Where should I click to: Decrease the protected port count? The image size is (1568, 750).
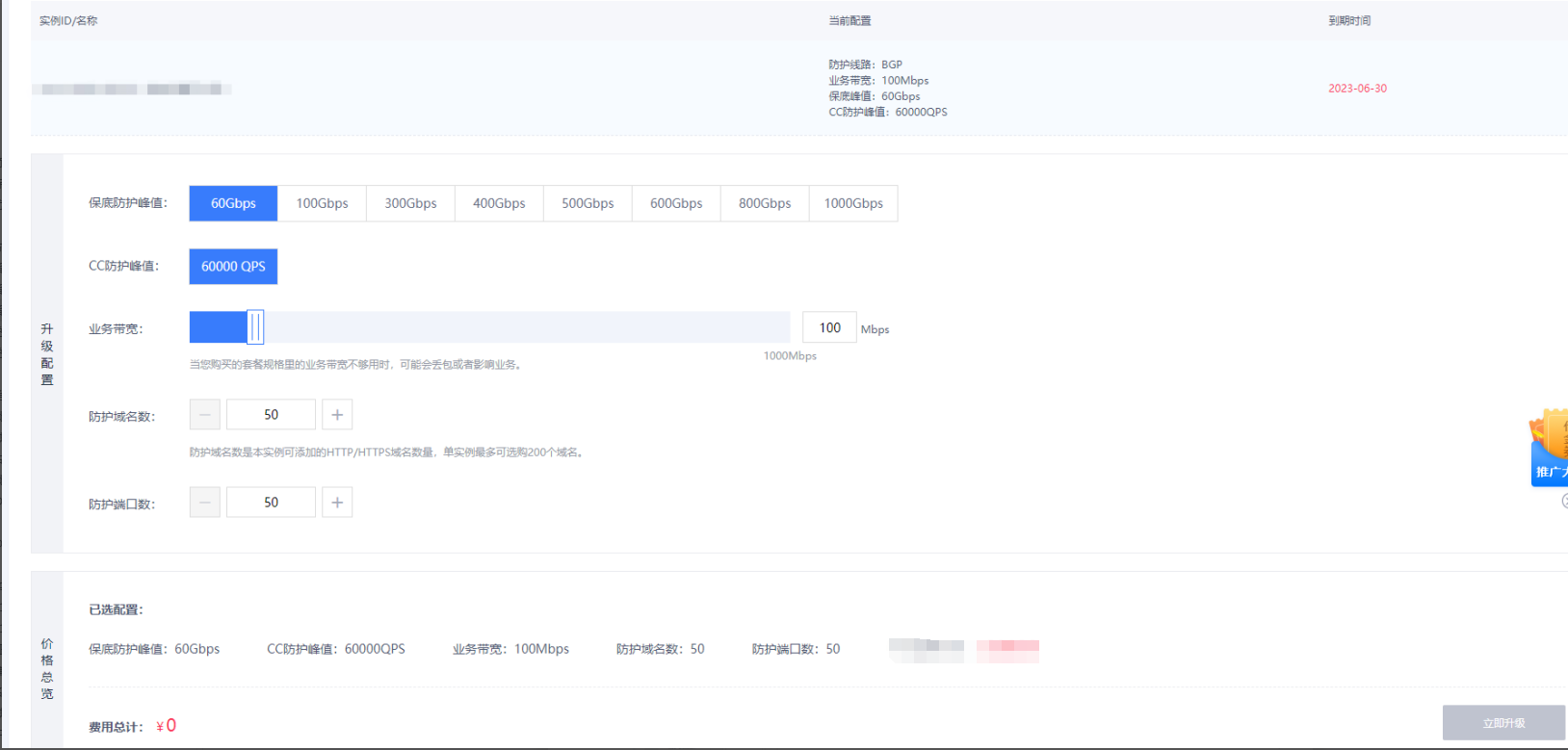pos(205,503)
